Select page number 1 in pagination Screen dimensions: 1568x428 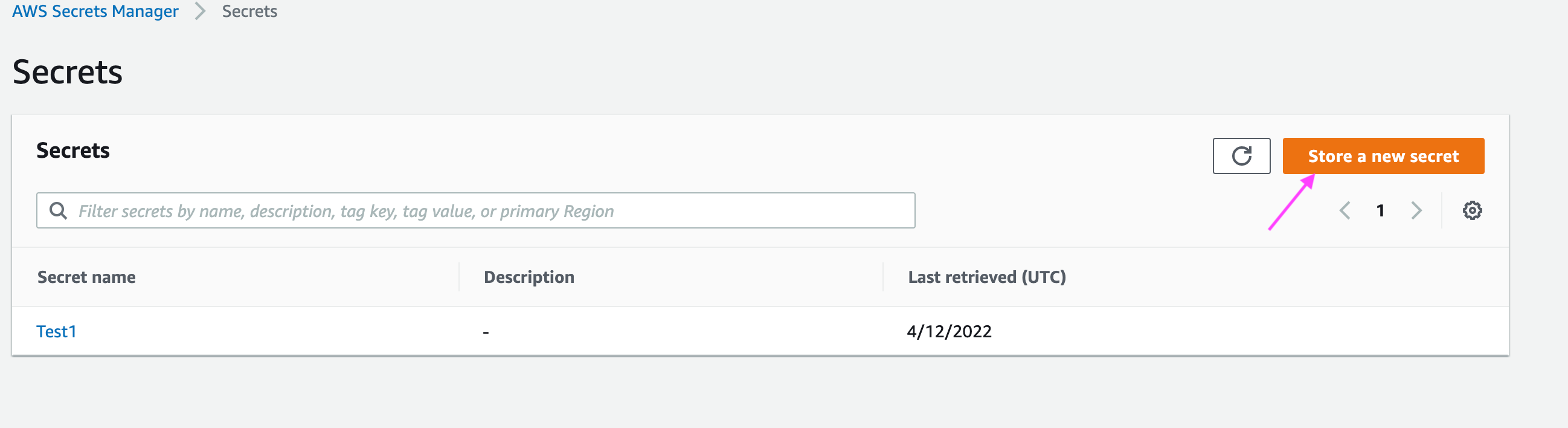pos(1380,210)
